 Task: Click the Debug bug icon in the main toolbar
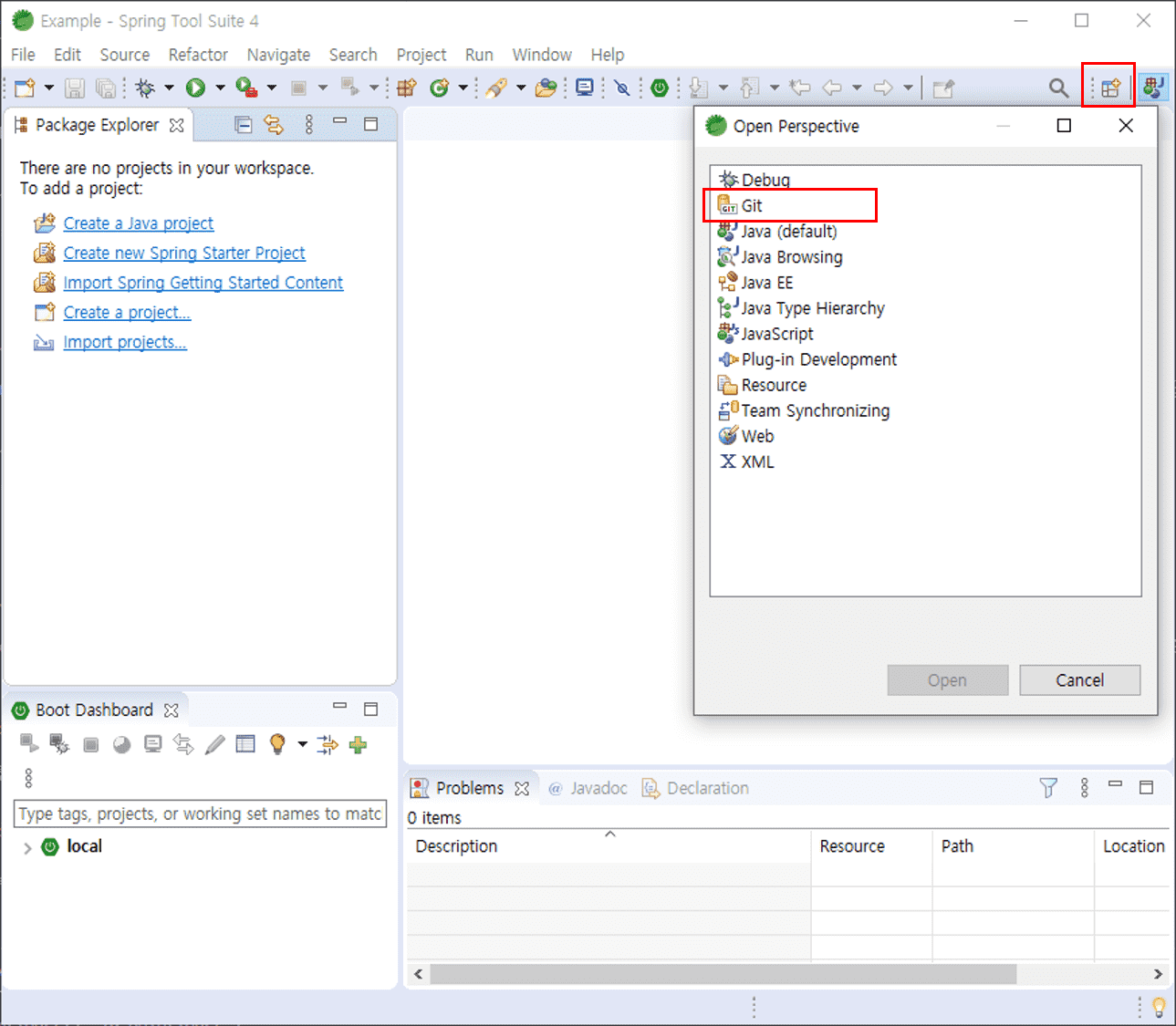click(x=144, y=88)
